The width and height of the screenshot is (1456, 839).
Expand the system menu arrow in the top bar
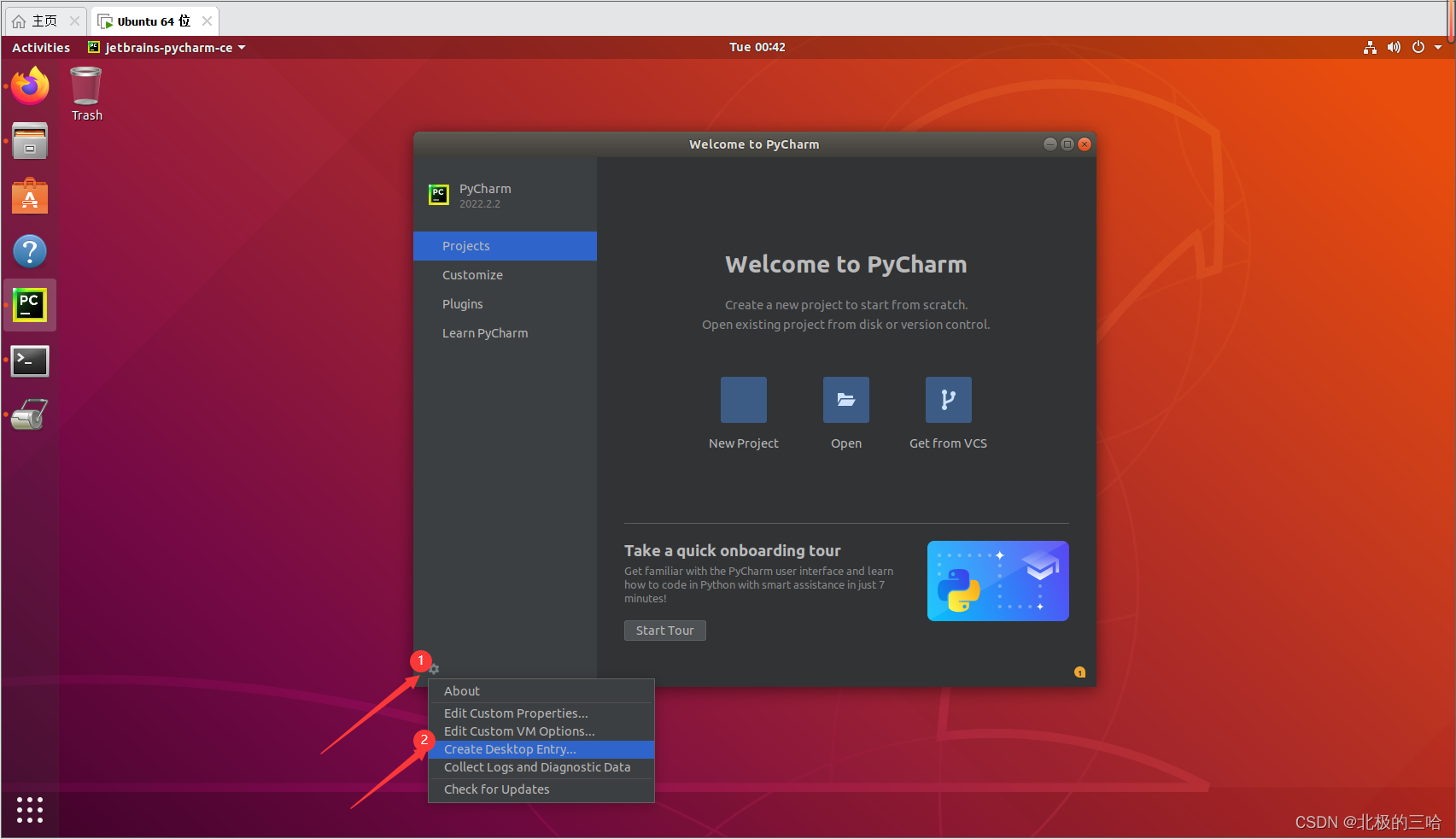click(x=1438, y=48)
